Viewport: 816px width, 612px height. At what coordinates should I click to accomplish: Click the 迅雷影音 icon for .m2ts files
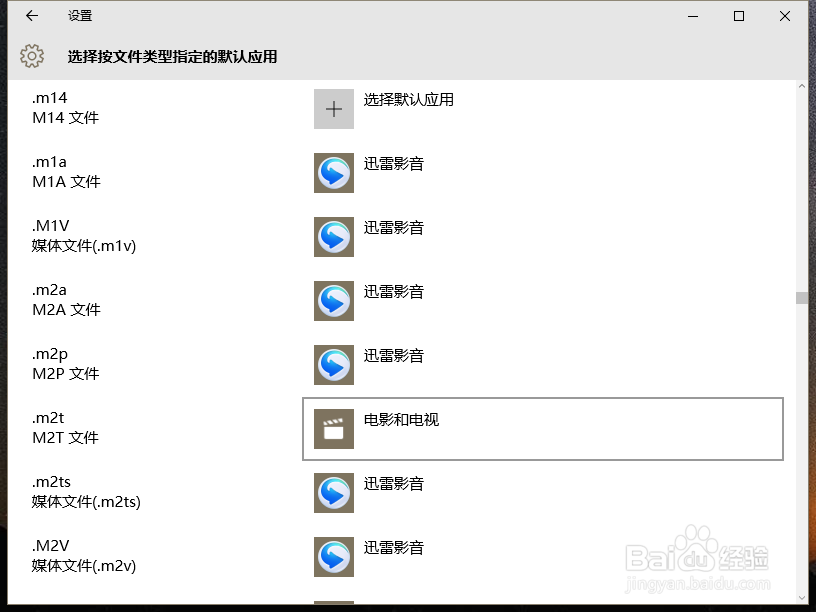tap(333, 493)
